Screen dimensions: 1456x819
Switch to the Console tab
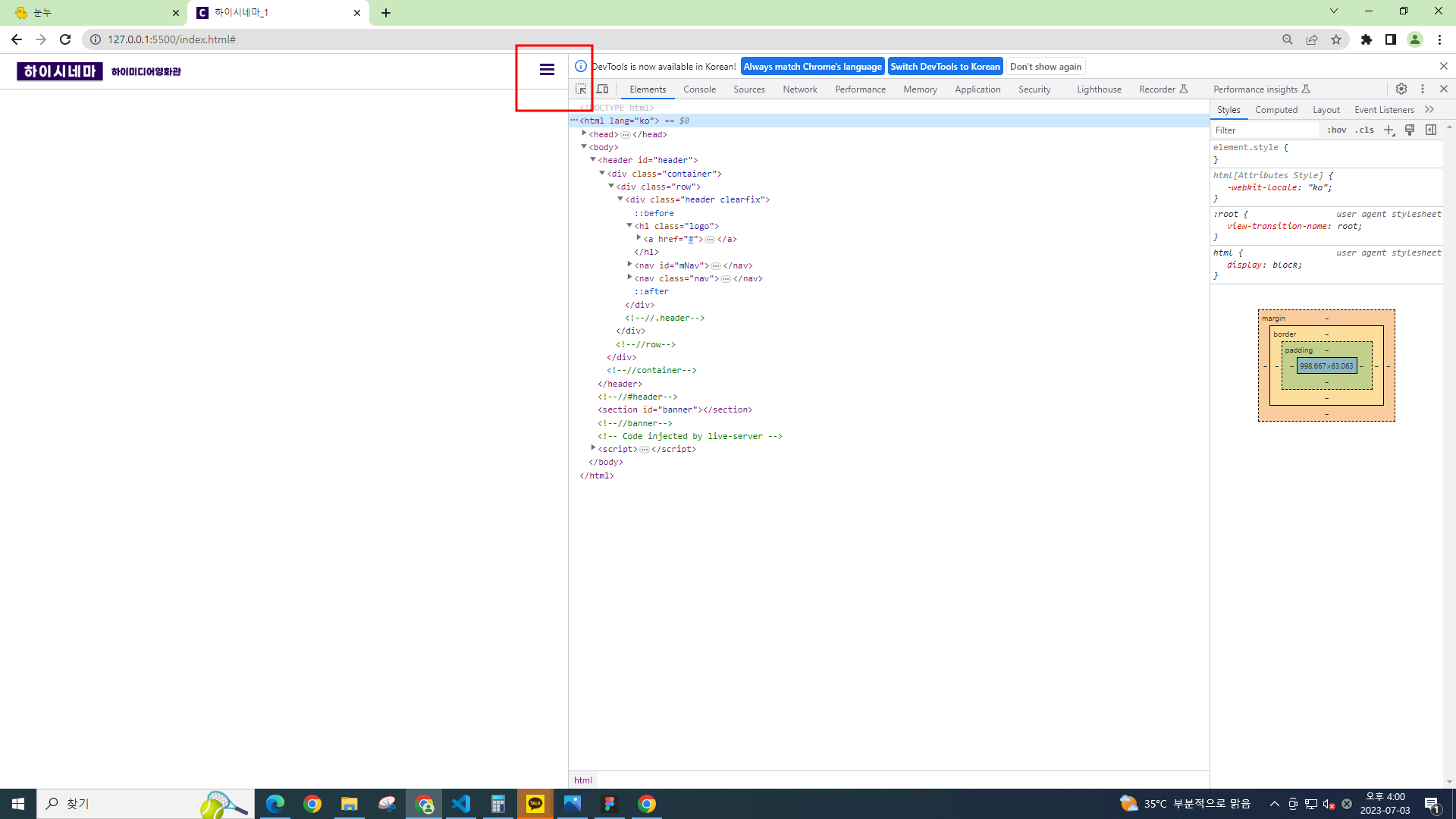(x=699, y=89)
